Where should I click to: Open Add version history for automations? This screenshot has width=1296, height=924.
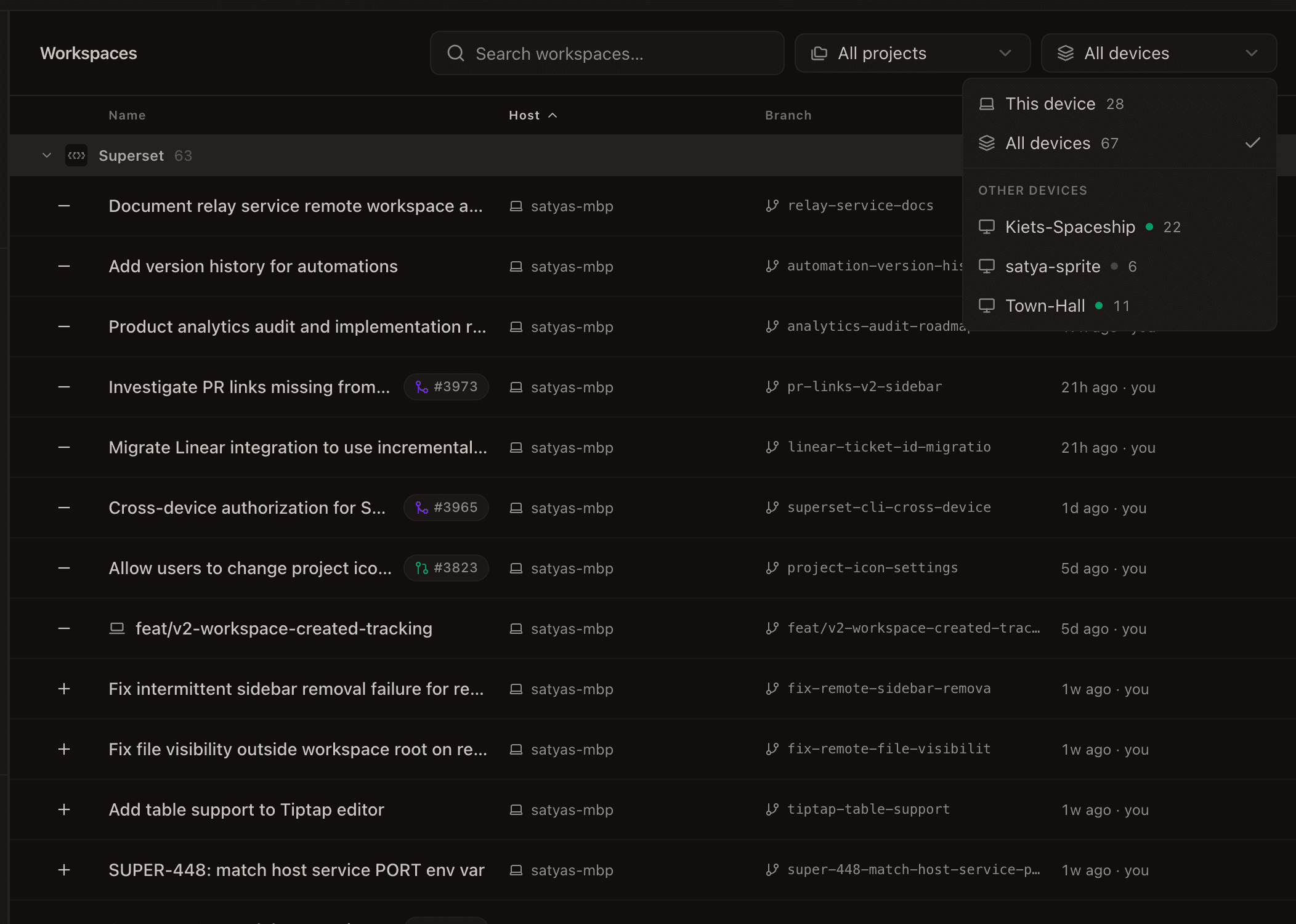tap(253, 266)
